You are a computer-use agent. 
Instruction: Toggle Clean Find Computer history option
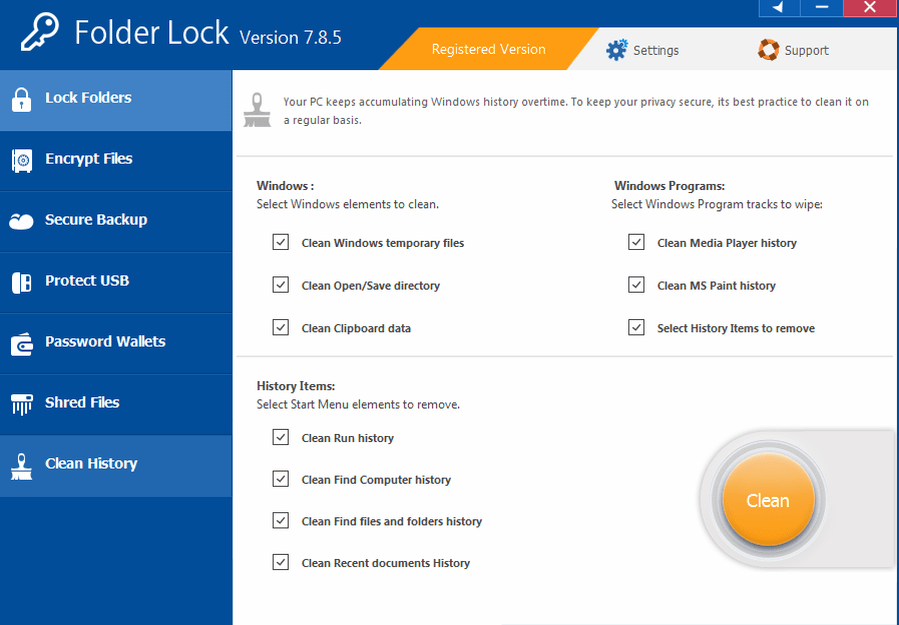pyautogui.click(x=281, y=480)
